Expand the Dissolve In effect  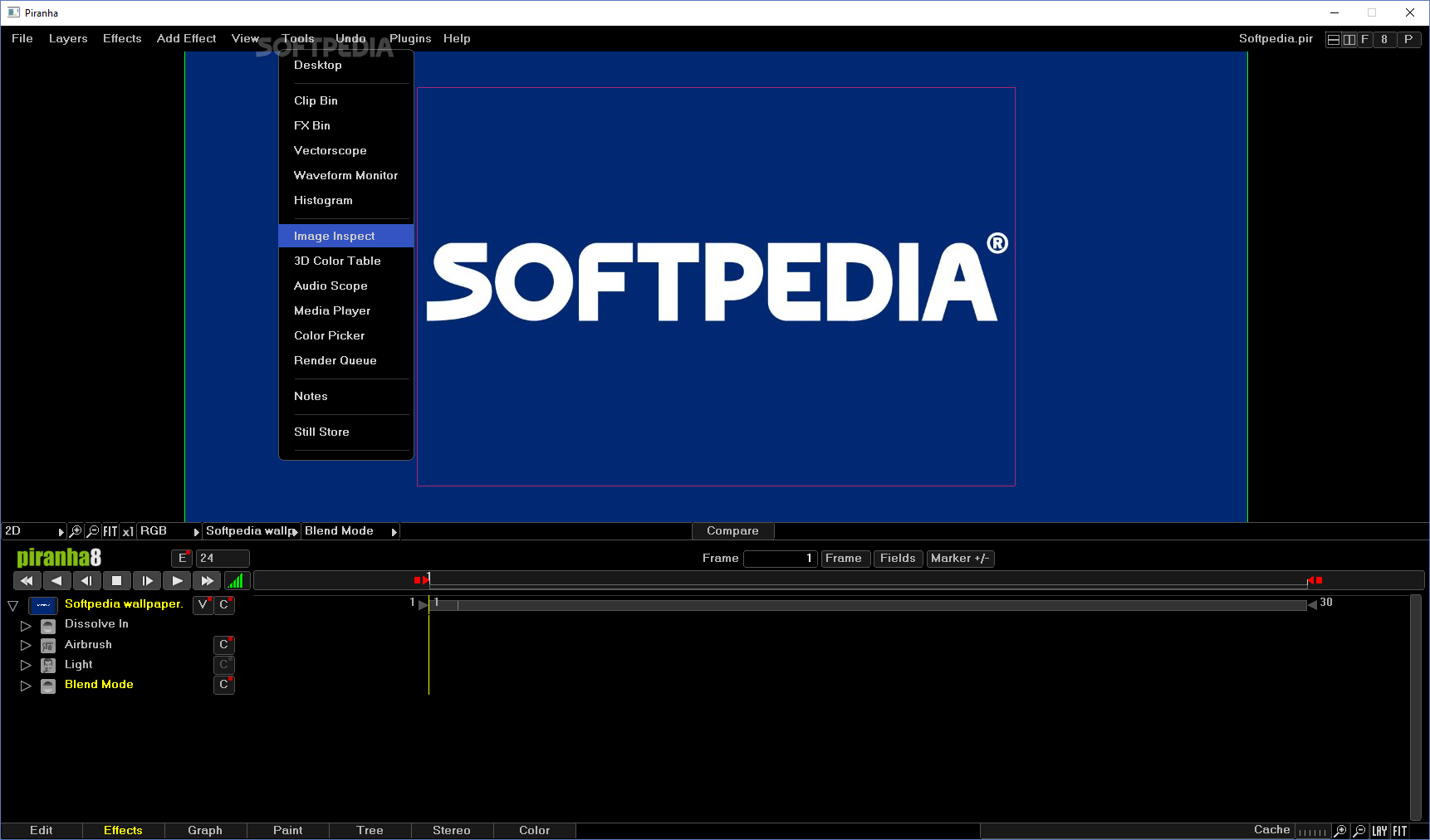coord(26,626)
